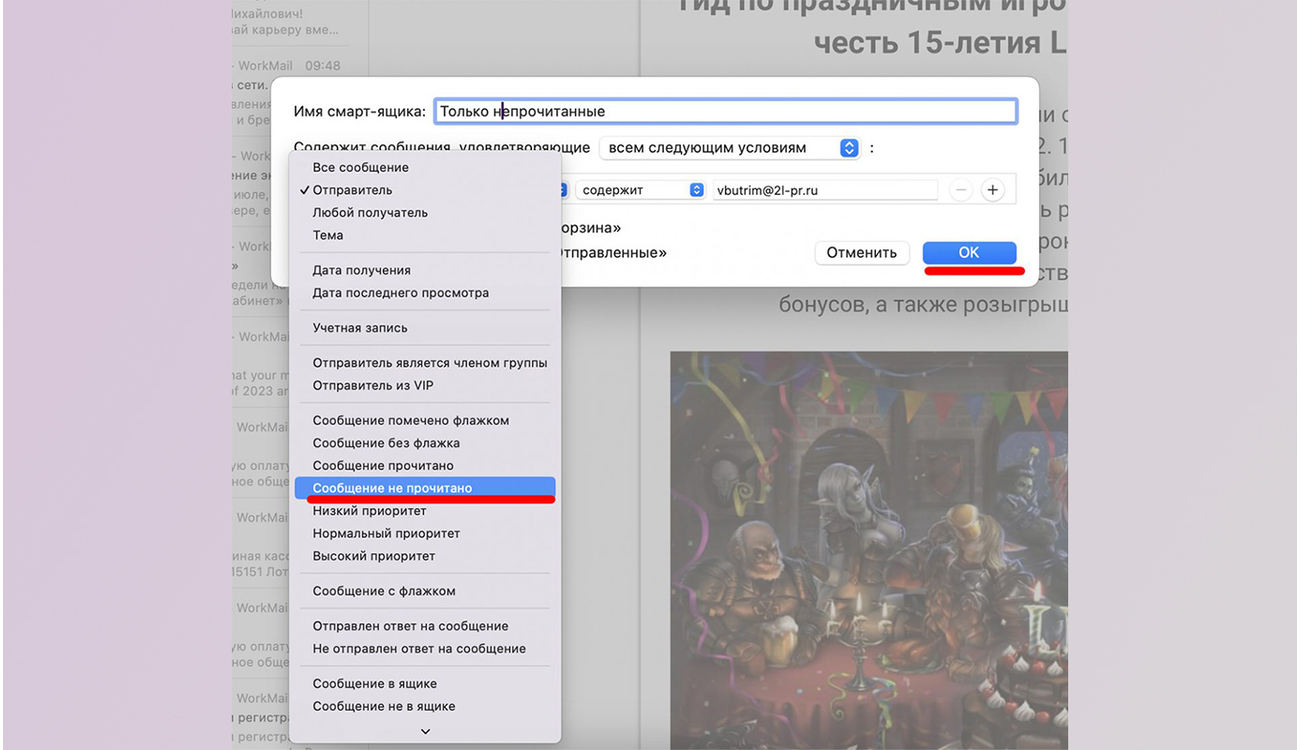Click the down chevron to scroll menu
The image size is (1300, 750).
pyautogui.click(x=425, y=732)
